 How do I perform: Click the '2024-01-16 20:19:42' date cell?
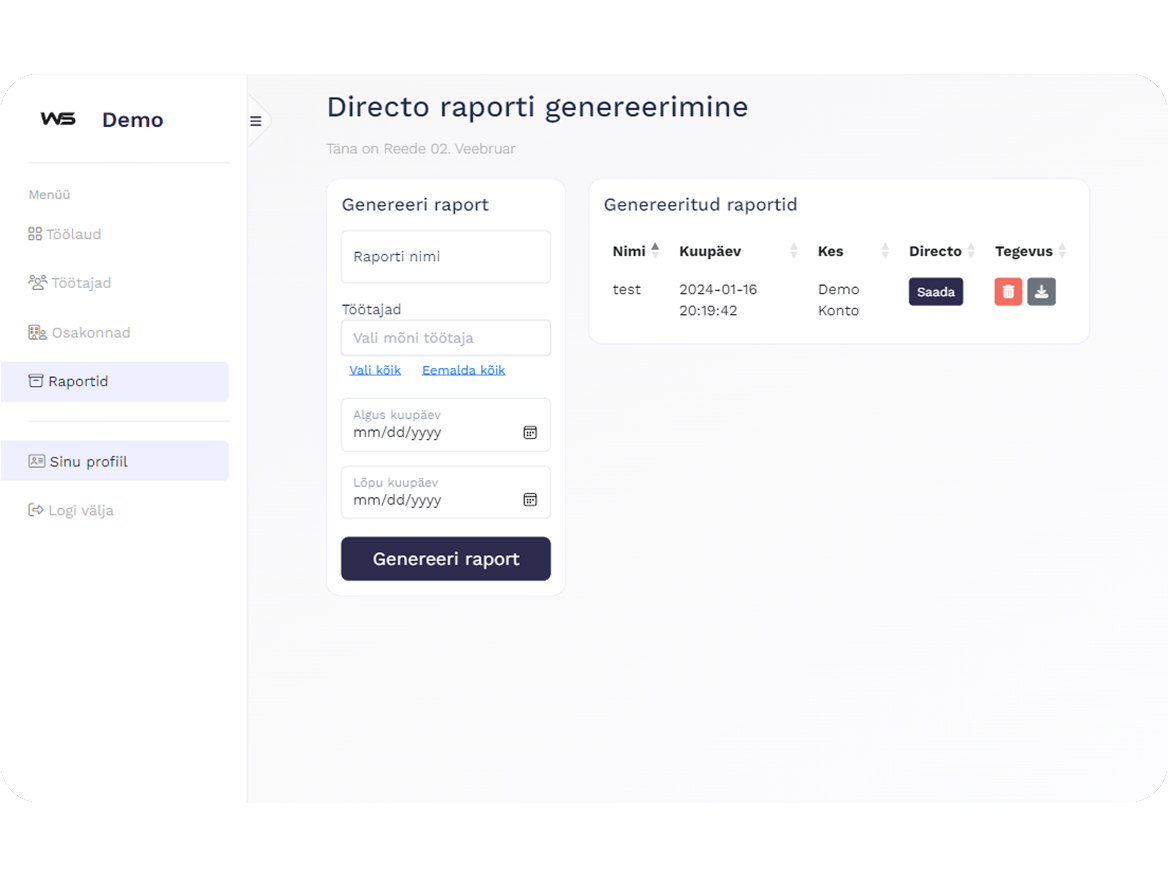click(718, 299)
